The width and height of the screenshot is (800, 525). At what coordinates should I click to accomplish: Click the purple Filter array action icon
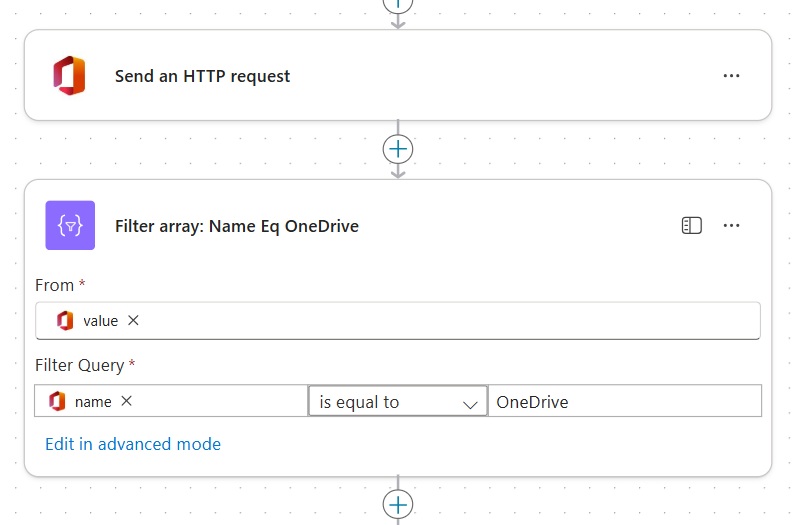coord(70,226)
